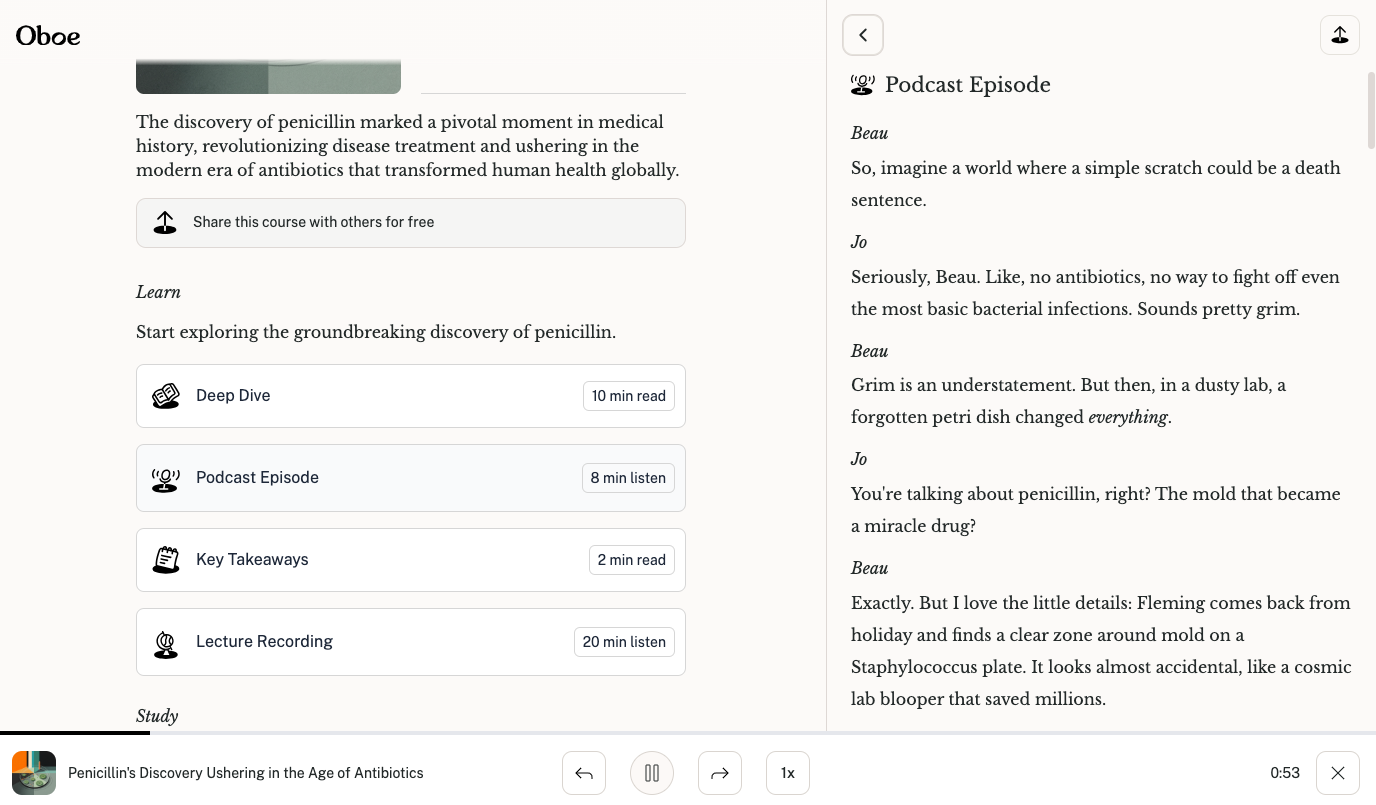Click the Lecture Recording icon

[x=166, y=643]
